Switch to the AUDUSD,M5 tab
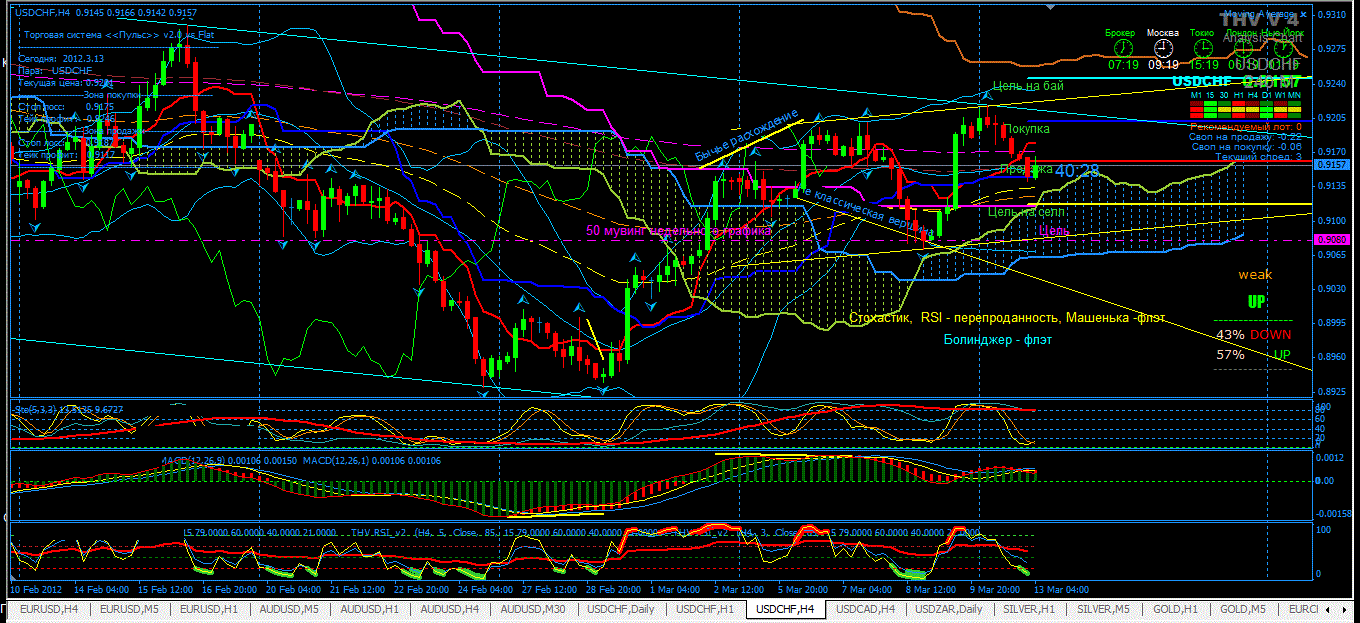 click(x=289, y=608)
